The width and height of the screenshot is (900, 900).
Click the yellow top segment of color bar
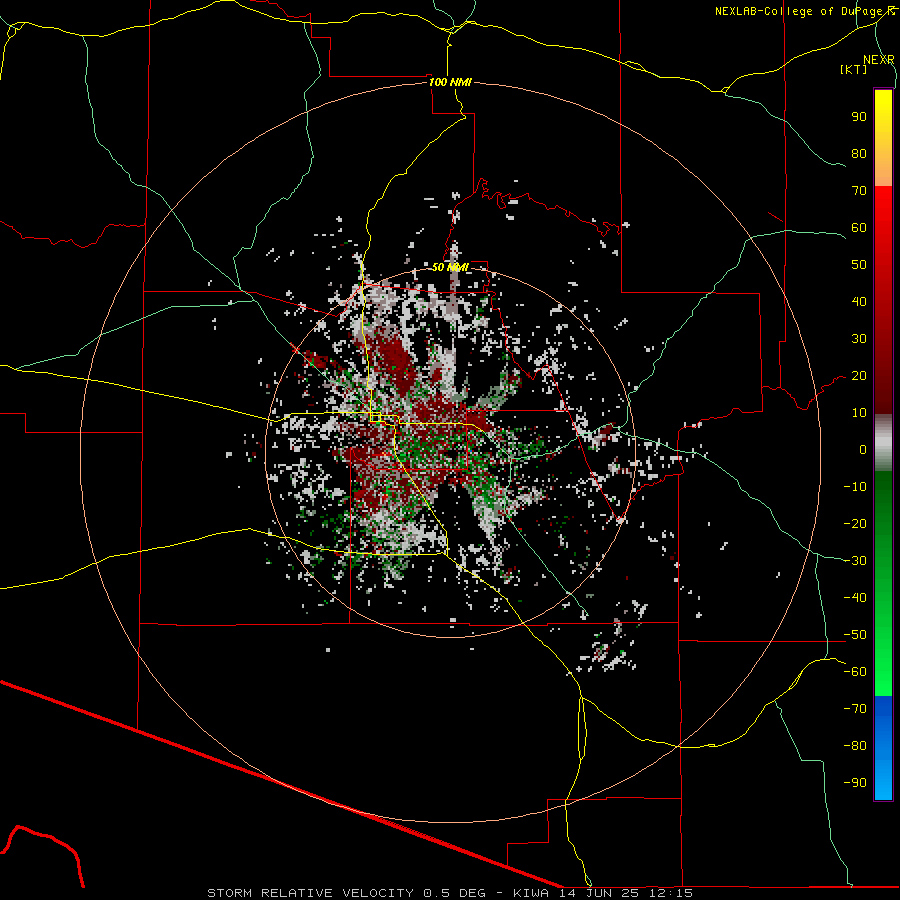(x=883, y=138)
